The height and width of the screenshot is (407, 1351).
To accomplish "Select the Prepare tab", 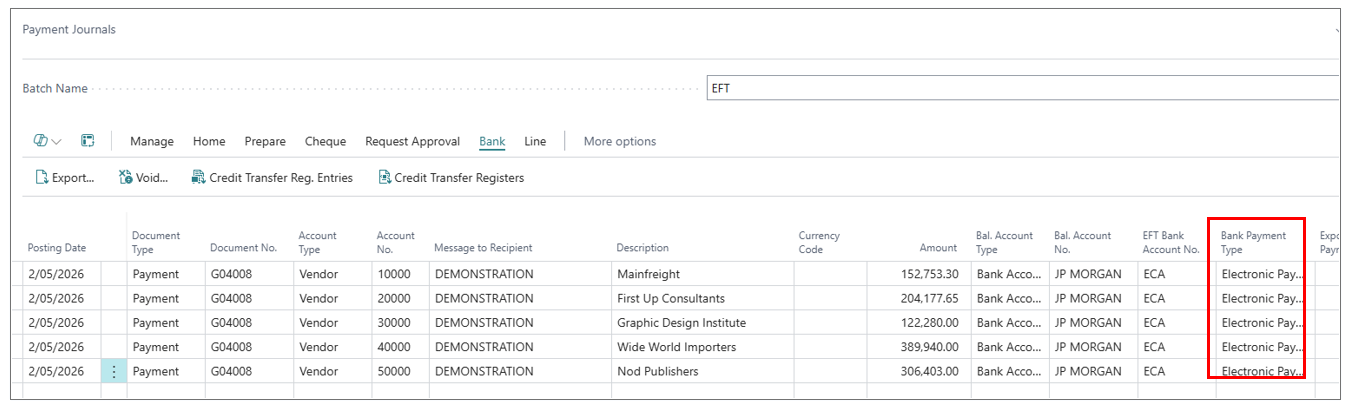I will (x=265, y=141).
